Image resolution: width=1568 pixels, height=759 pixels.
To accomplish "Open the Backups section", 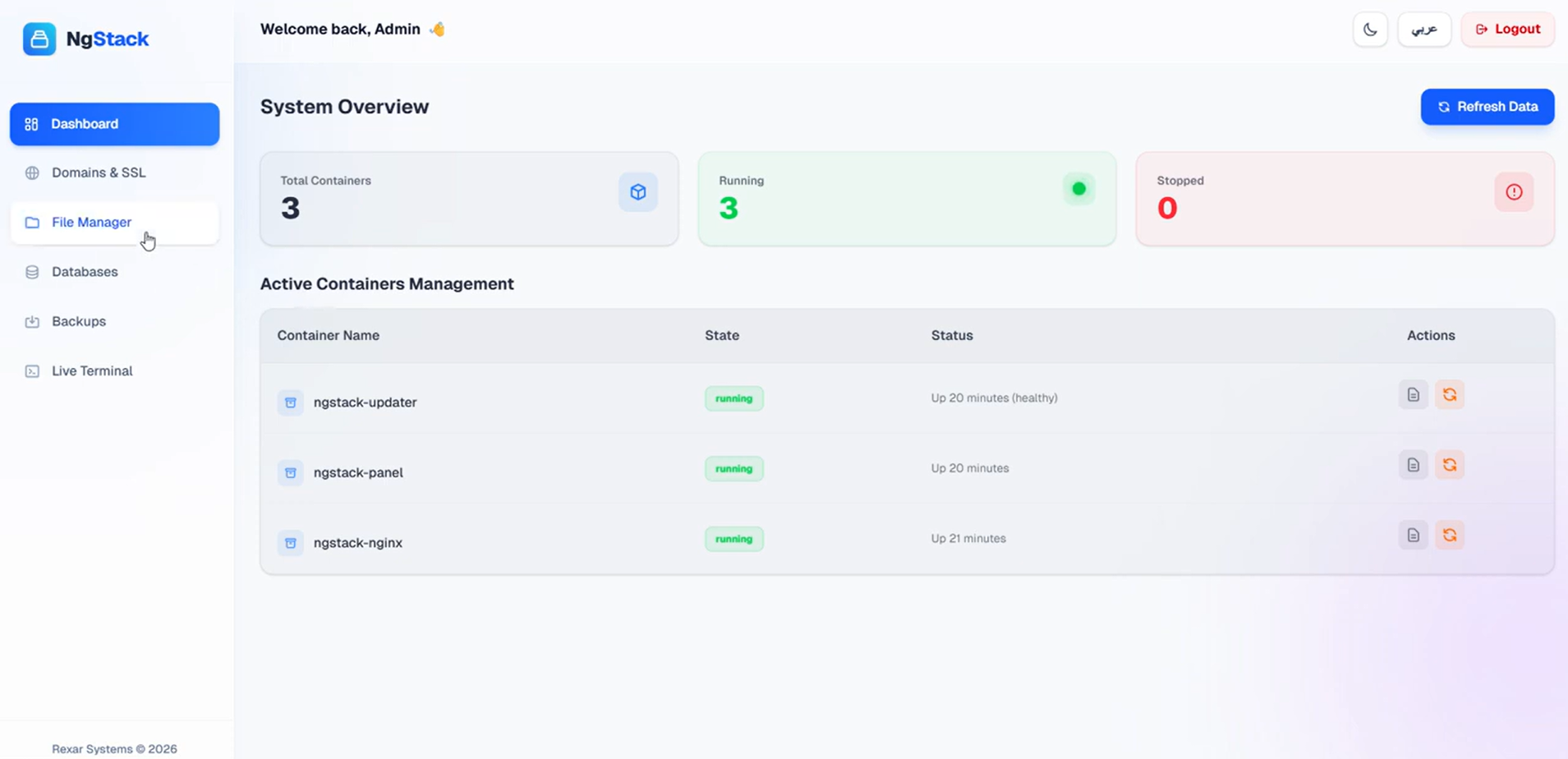I will (x=79, y=321).
